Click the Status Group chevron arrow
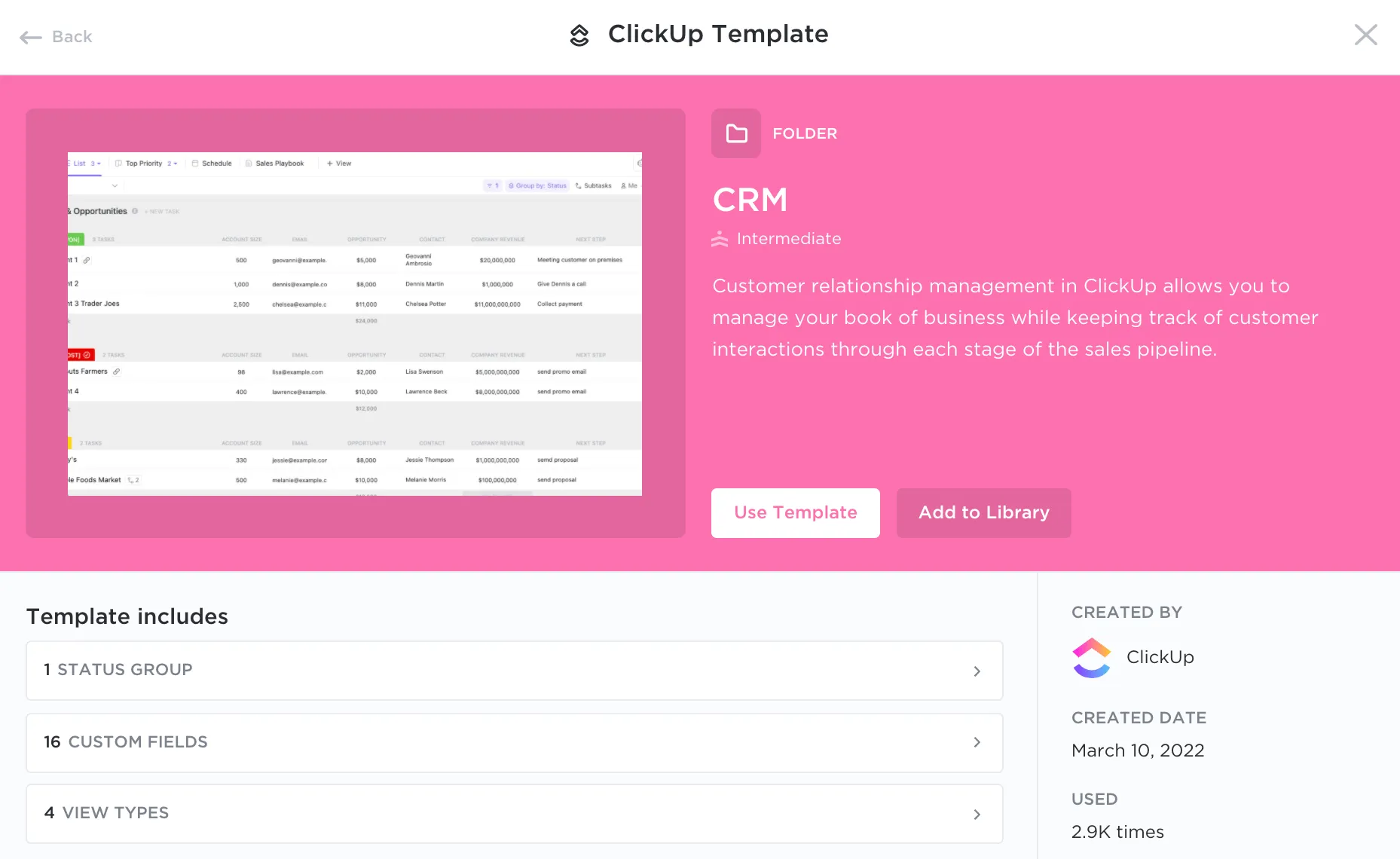 pyautogui.click(x=977, y=671)
